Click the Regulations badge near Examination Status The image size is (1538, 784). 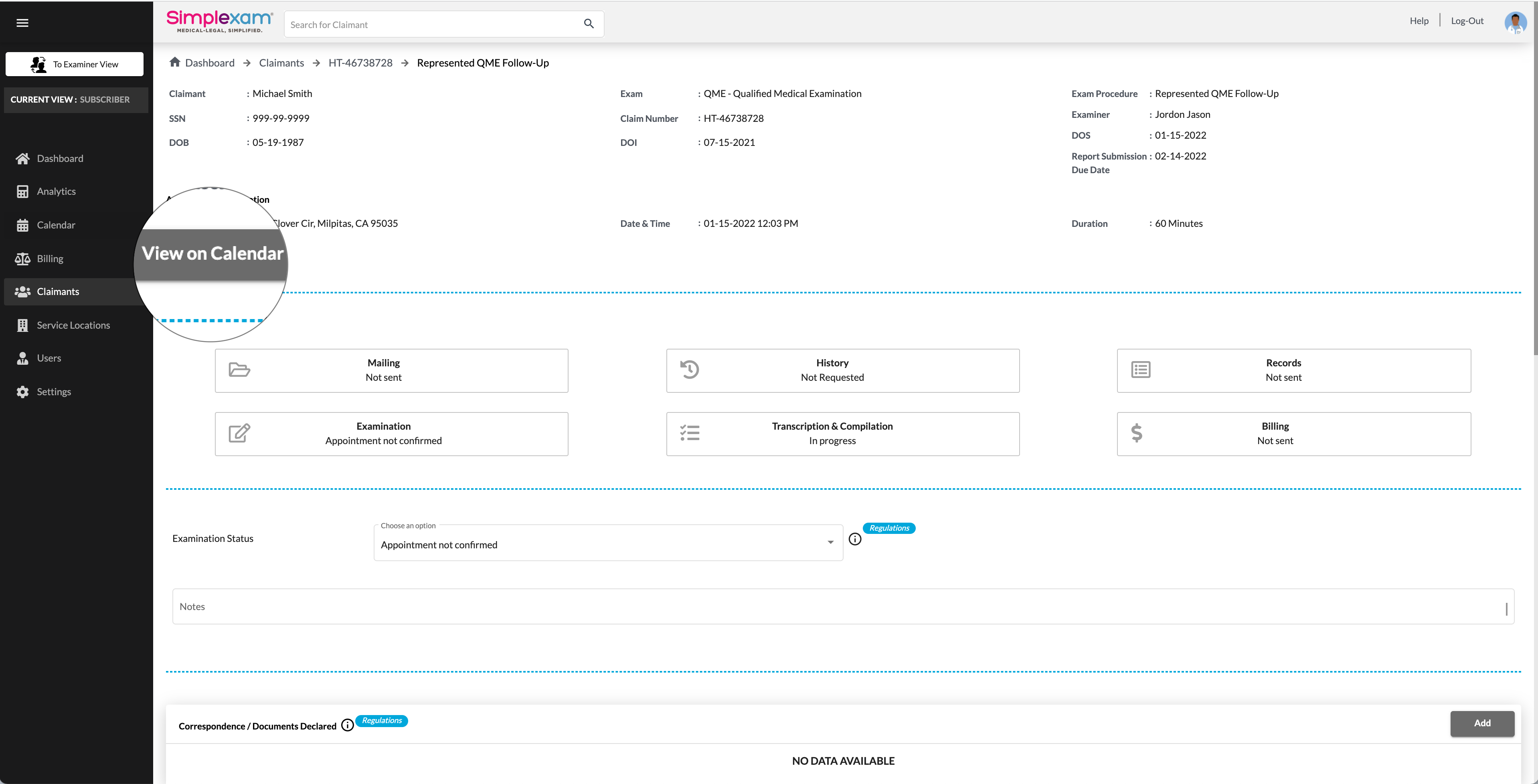click(x=888, y=528)
